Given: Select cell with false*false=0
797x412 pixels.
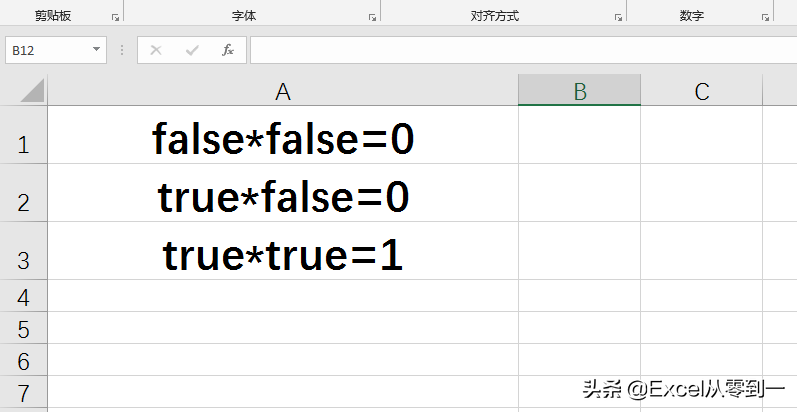Looking at the screenshot, I should click(x=283, y=135).
